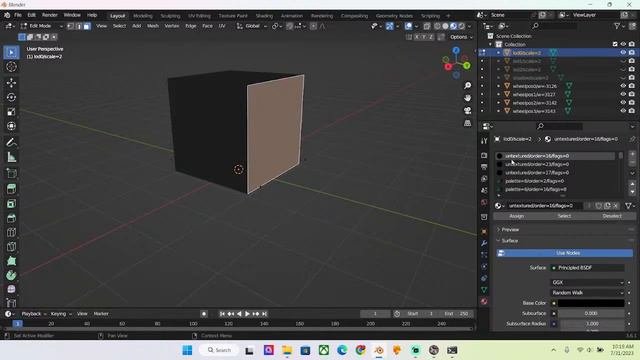This screenshot has width=640, height=360.
Task: Open the Global transform orientation dropdown
Action: (252, 26)
